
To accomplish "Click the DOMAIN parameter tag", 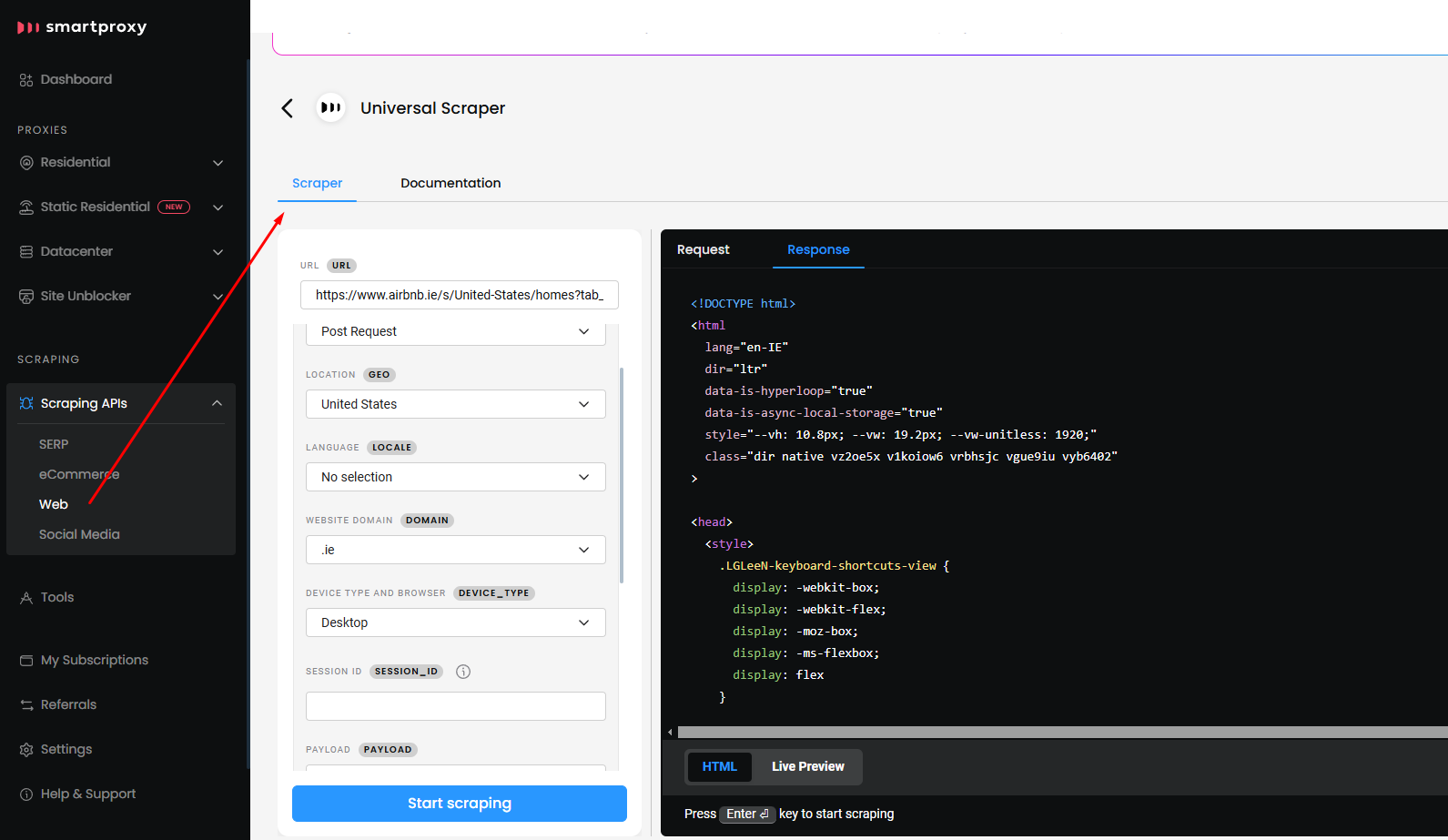I will (427, 521).
